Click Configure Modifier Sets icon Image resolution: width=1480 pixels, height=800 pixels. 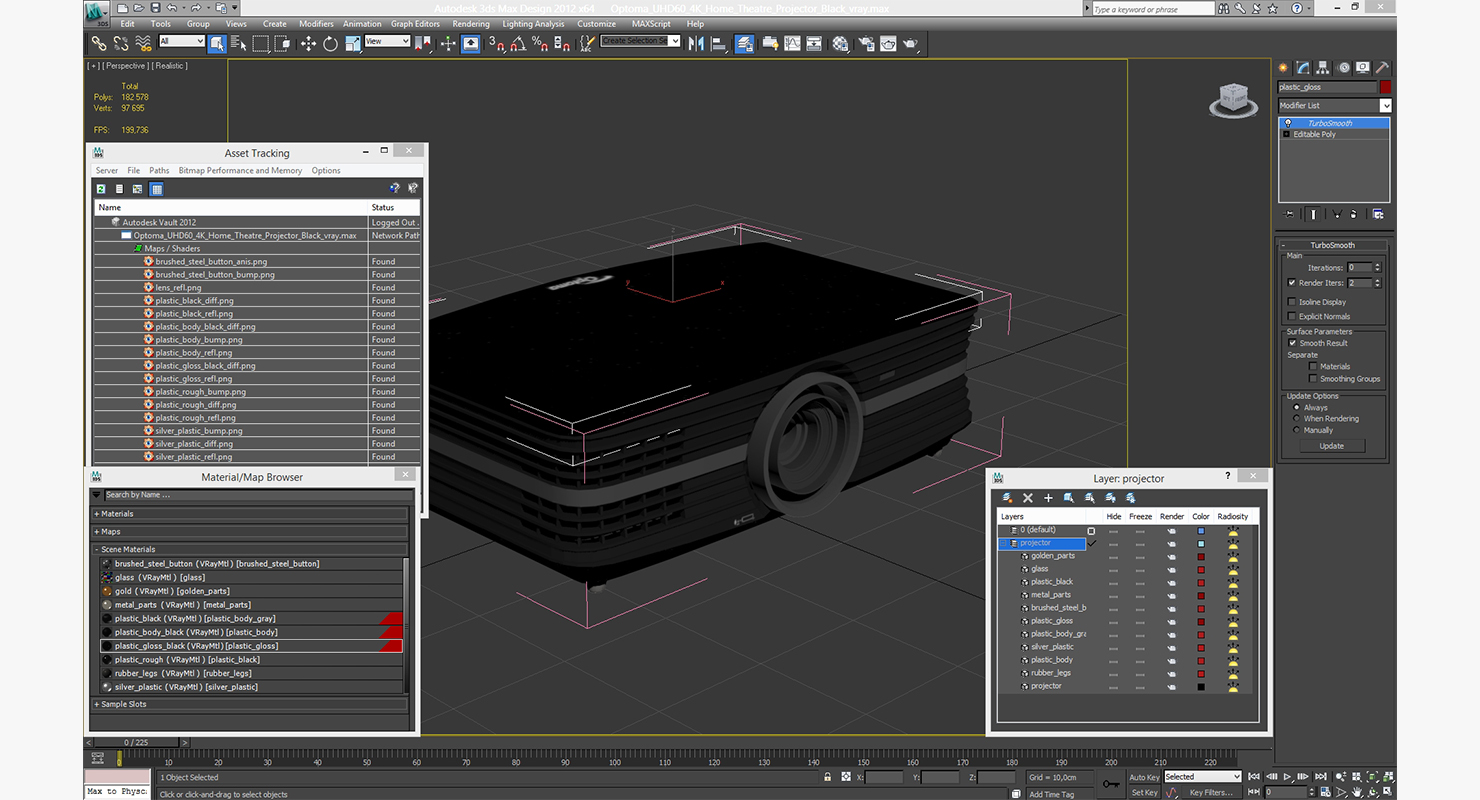click(x=1378, y=214)
